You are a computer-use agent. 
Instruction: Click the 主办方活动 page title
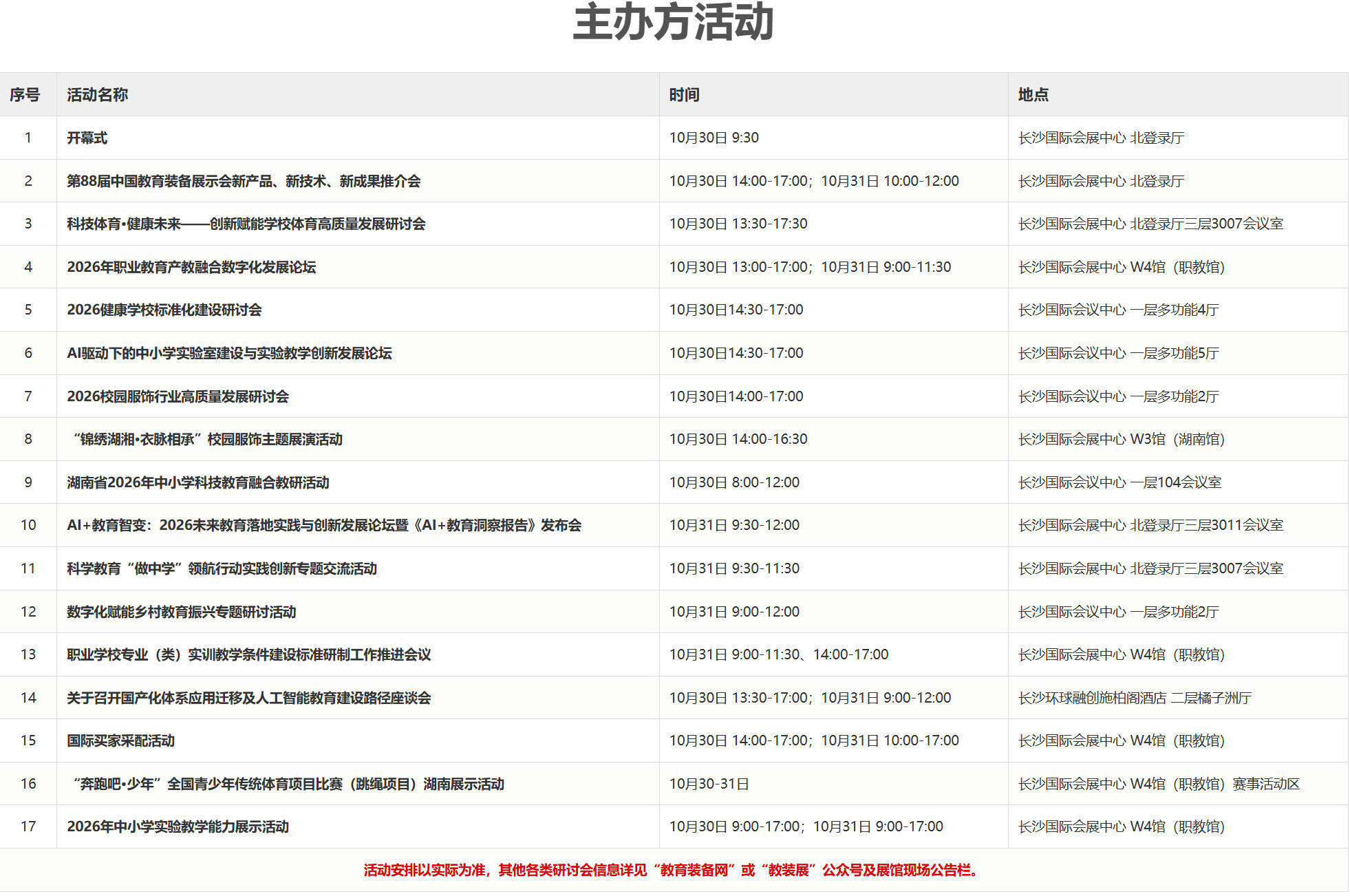tap(674, 22)
